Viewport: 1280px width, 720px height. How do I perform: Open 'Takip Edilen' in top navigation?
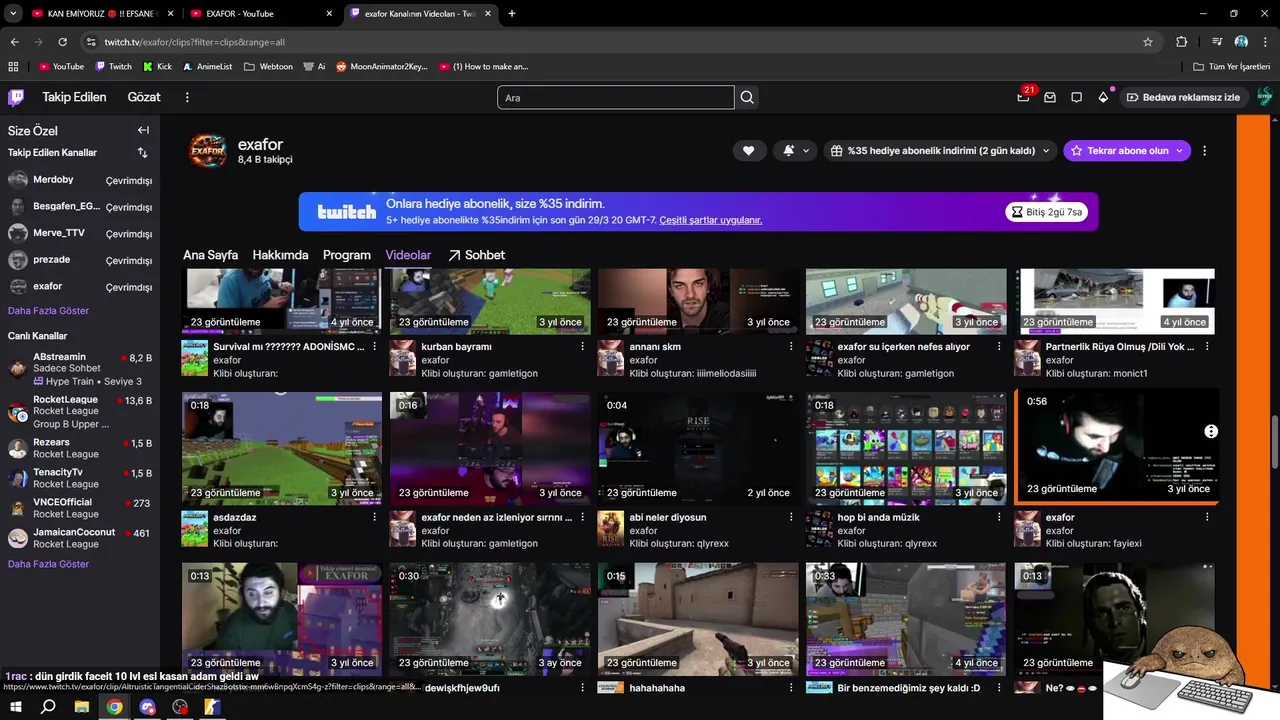[x=73, y=97]
